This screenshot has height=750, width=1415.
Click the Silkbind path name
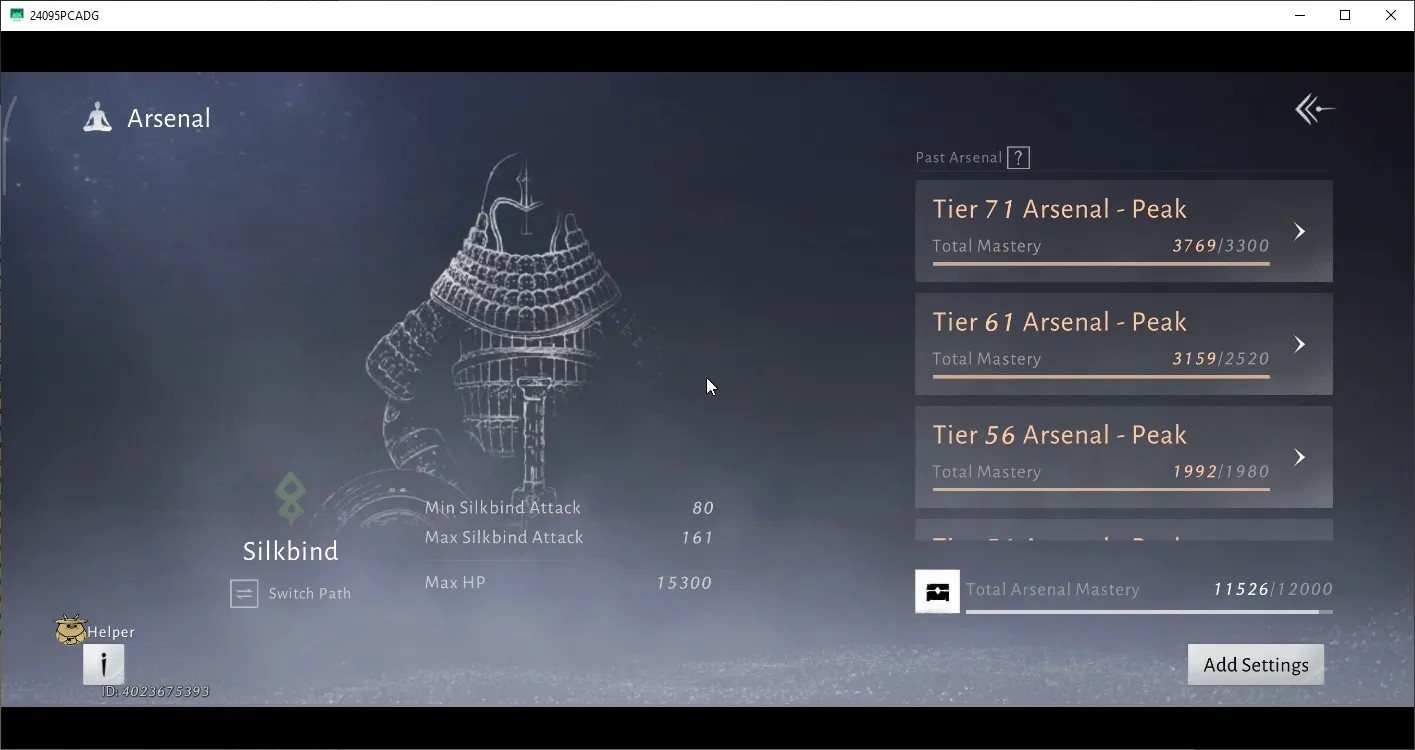291,551
